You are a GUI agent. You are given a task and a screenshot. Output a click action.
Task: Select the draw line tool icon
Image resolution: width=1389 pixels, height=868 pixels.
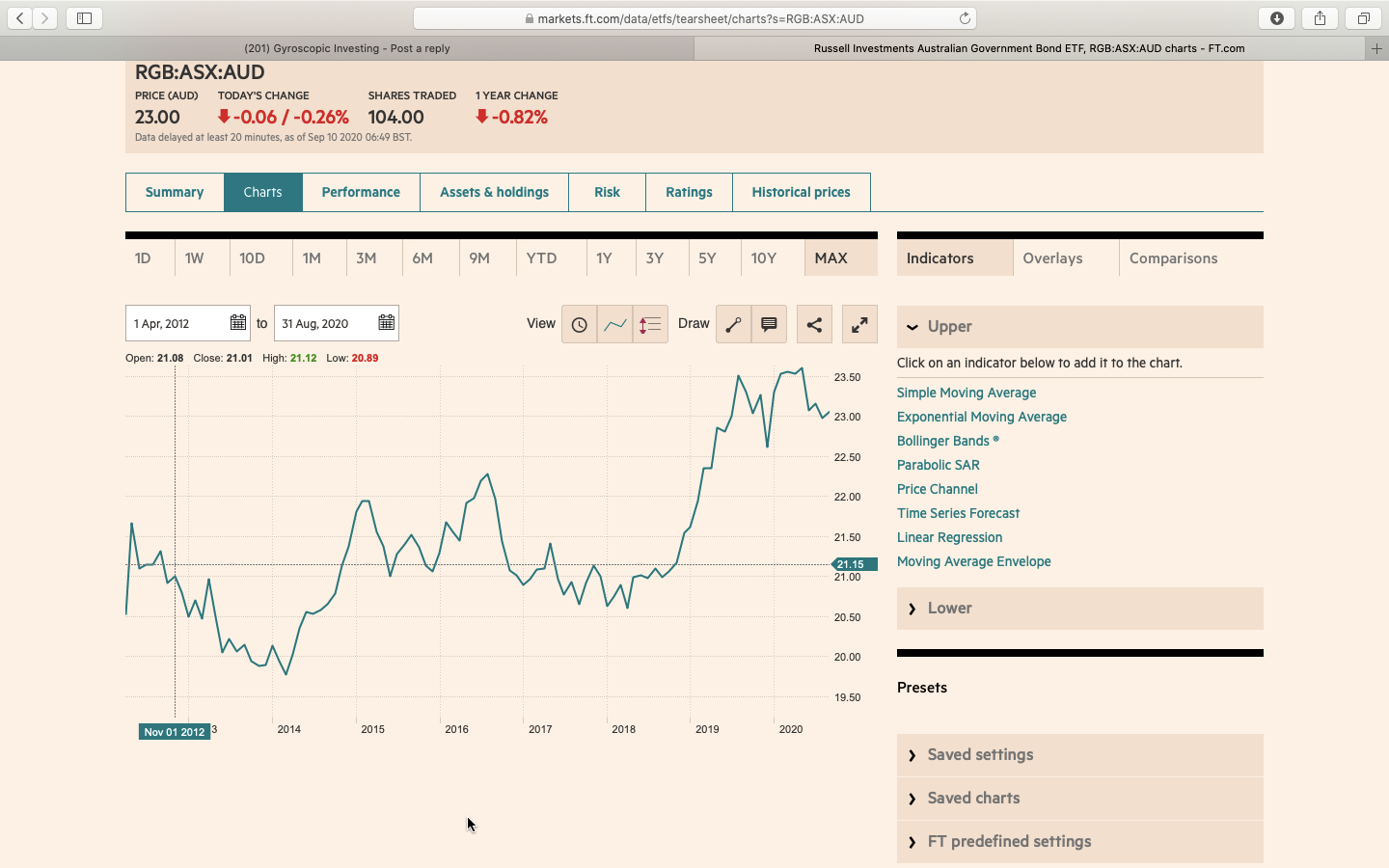point(733,325)
